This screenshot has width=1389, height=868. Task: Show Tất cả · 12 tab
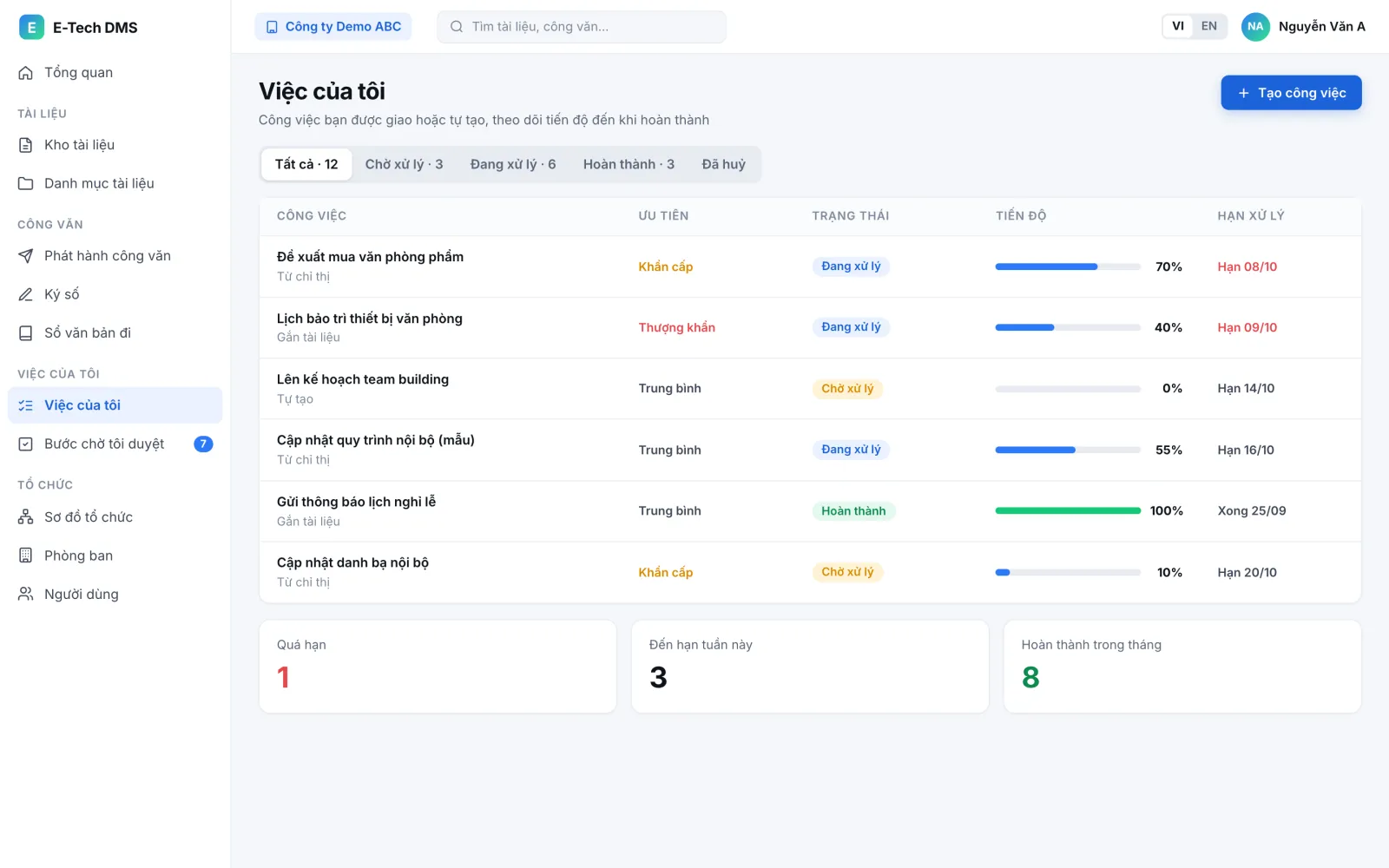pyautogui.click(x=306, y=164)
